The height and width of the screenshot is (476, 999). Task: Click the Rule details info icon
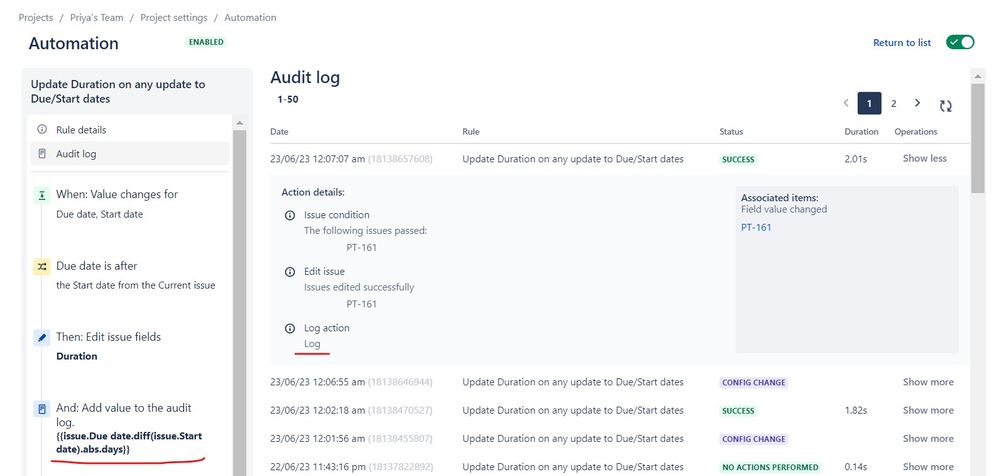click(x=42, y=129)
